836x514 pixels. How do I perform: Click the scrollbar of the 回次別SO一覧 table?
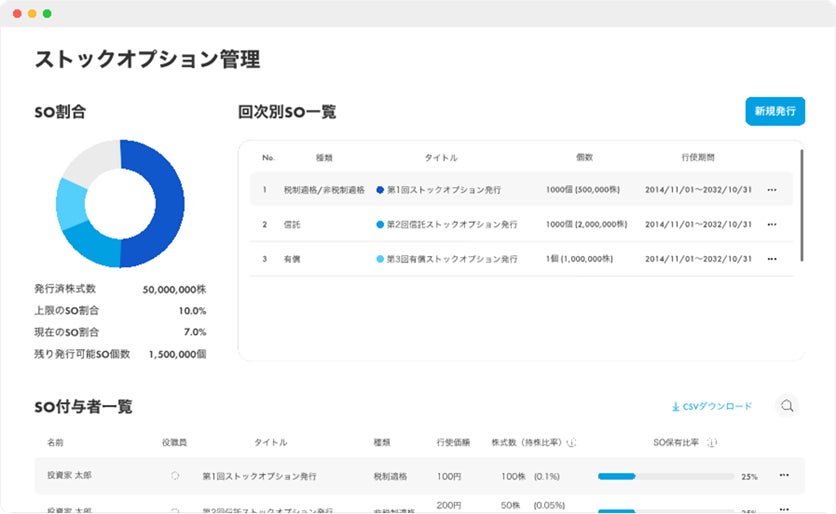pyautogui.click(x=802, y=205)
